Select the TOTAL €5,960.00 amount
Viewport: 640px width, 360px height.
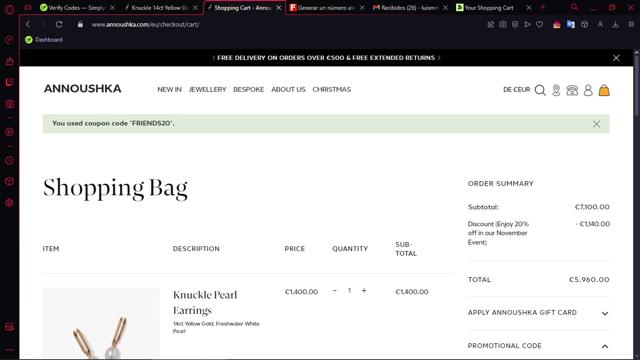pos(589,280)
